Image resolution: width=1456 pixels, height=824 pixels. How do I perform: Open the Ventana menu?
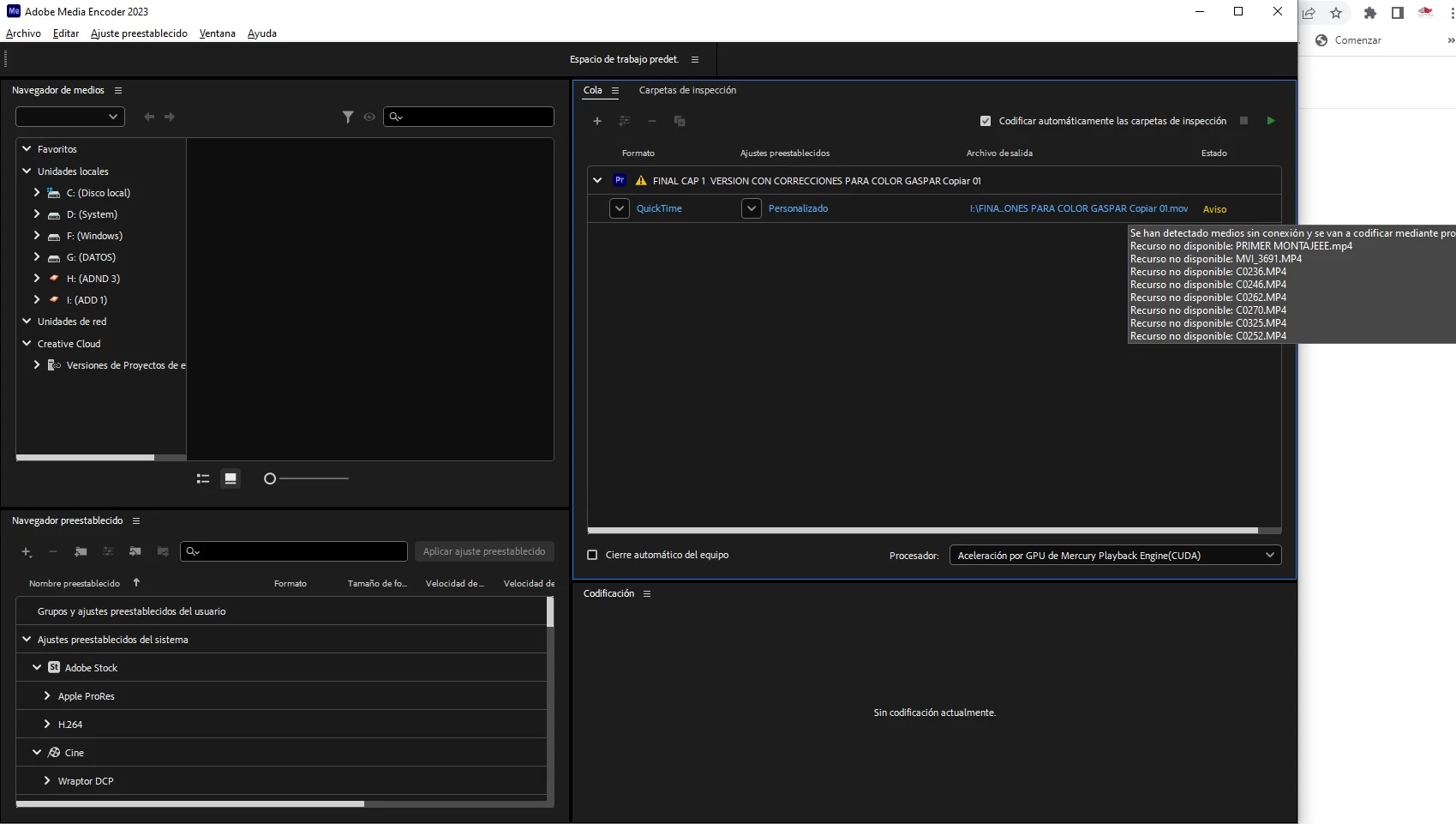click(x=218, y=33)
